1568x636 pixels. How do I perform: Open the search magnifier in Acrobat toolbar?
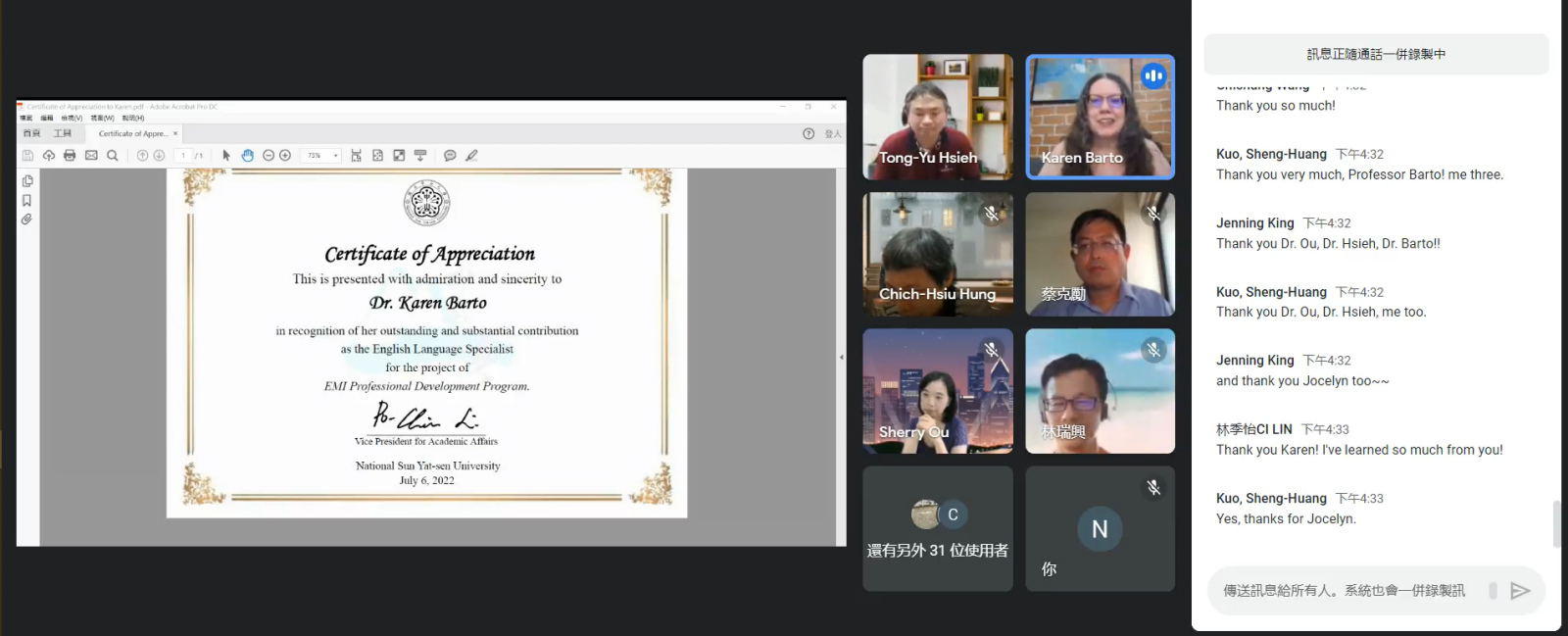coord(113,156)
